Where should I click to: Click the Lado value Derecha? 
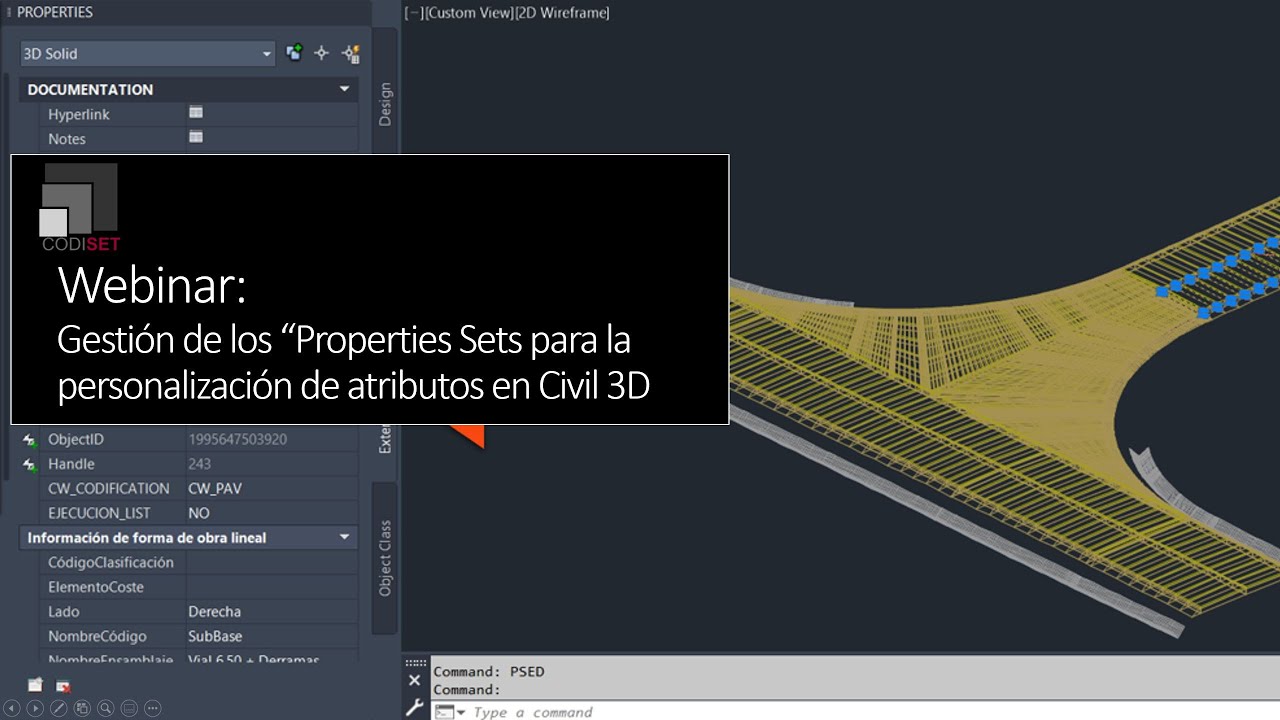pos(215,611)
